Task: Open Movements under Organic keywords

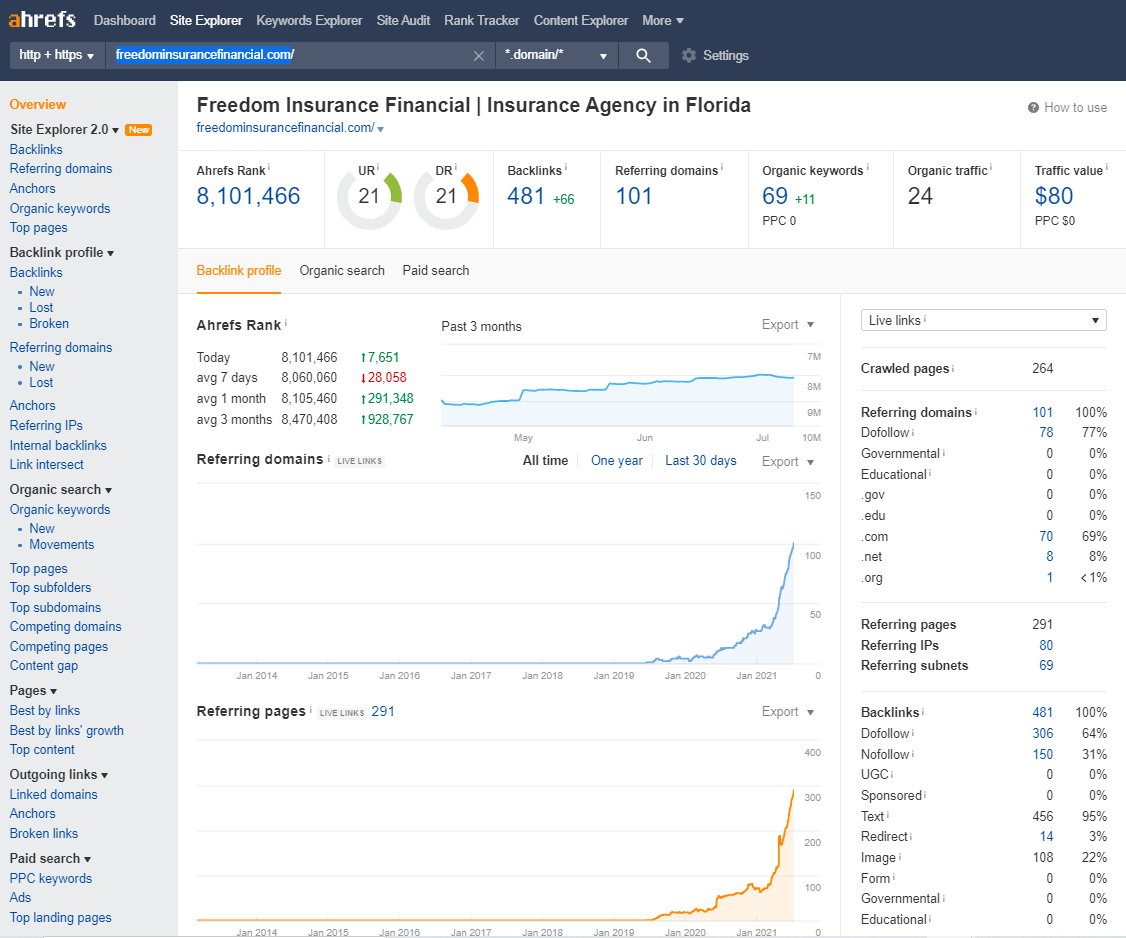Action: pos(62,545)
